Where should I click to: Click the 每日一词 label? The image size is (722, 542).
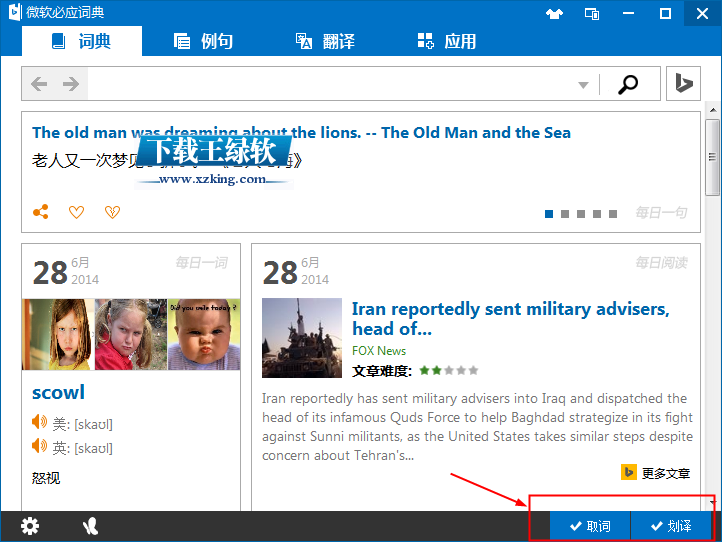pyautogui.click(x=202, y=263)
